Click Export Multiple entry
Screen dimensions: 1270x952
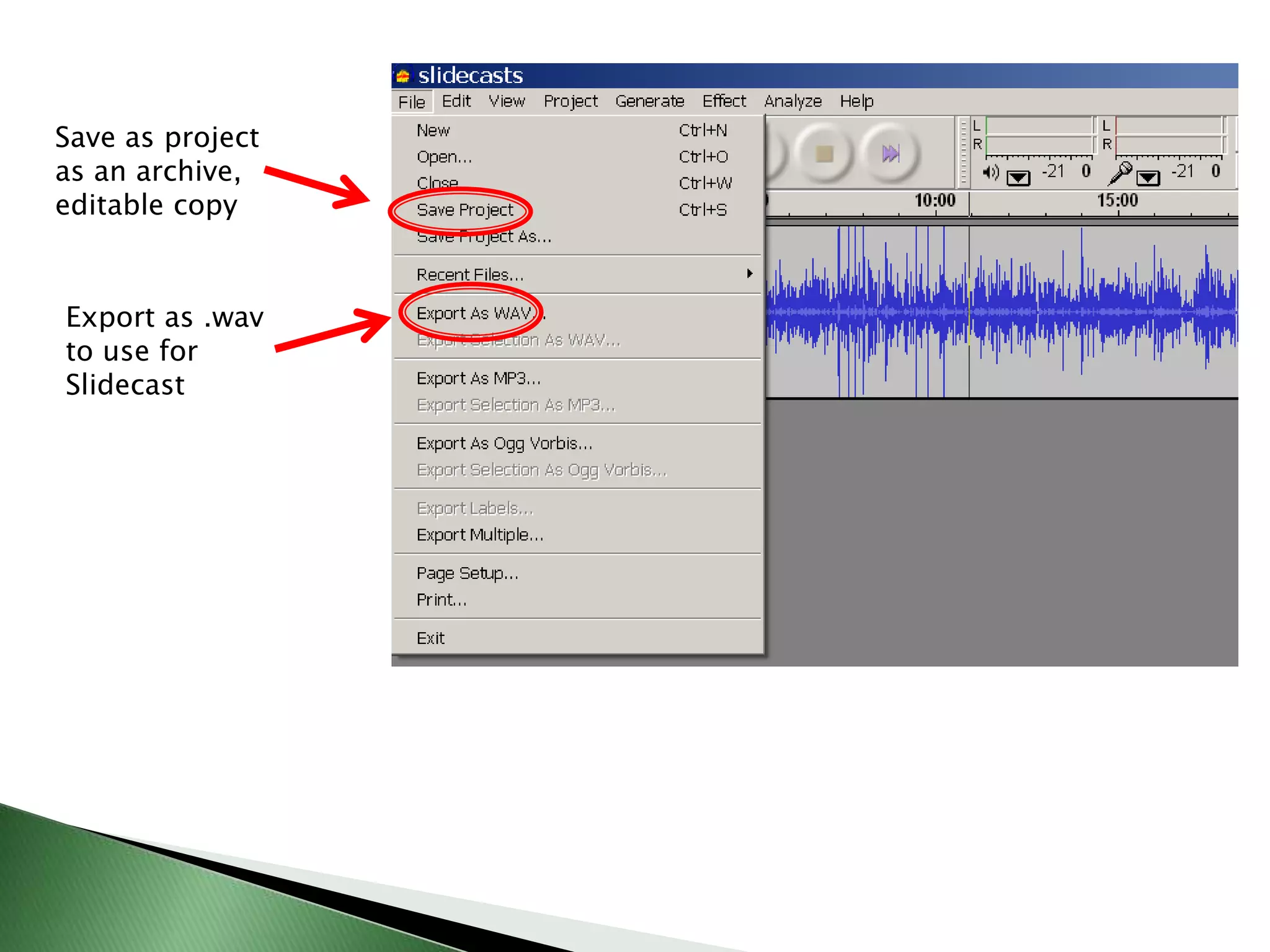(479, 535)
